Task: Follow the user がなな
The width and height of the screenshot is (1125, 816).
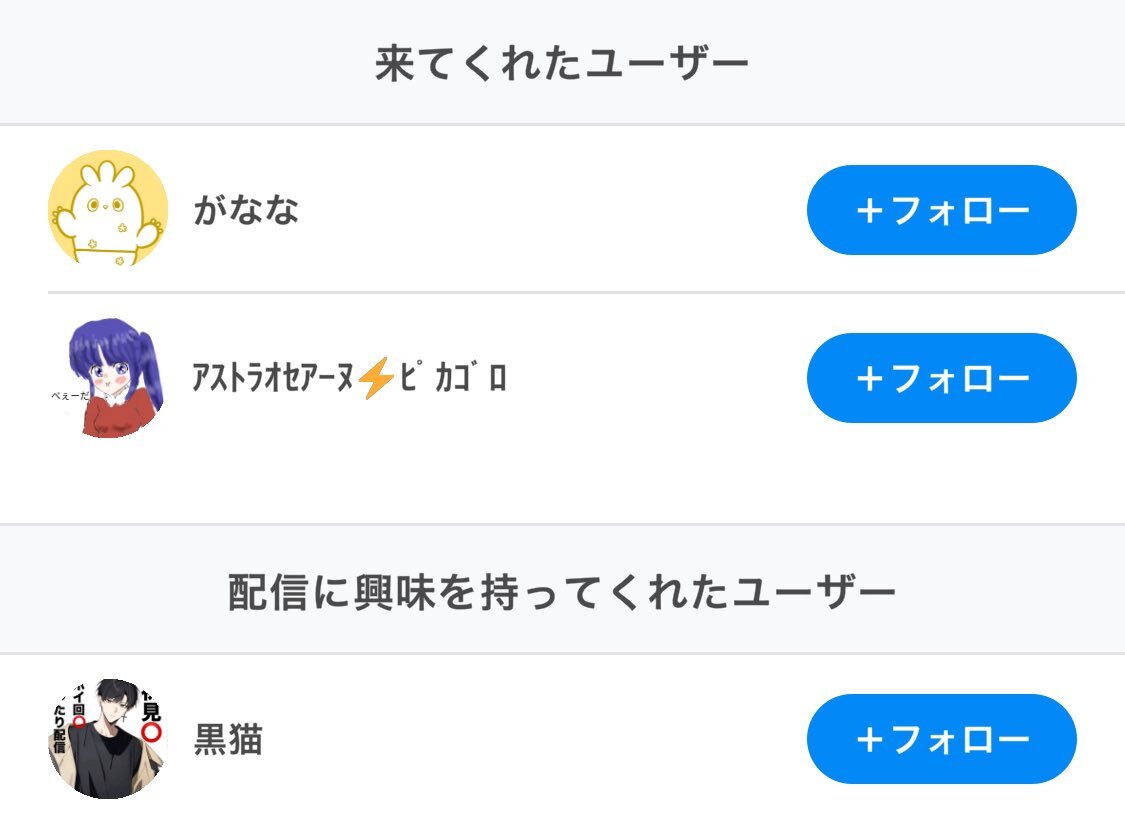Action: pos(941,210)
